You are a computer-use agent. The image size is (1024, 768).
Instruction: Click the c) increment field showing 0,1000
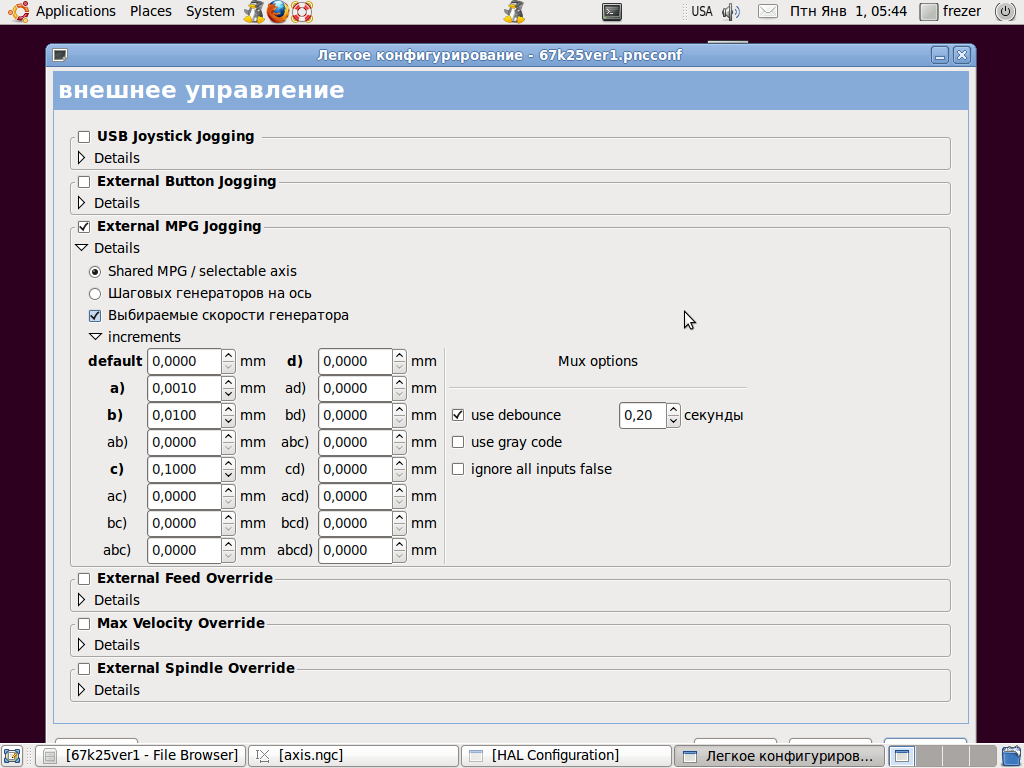point(184,470)
